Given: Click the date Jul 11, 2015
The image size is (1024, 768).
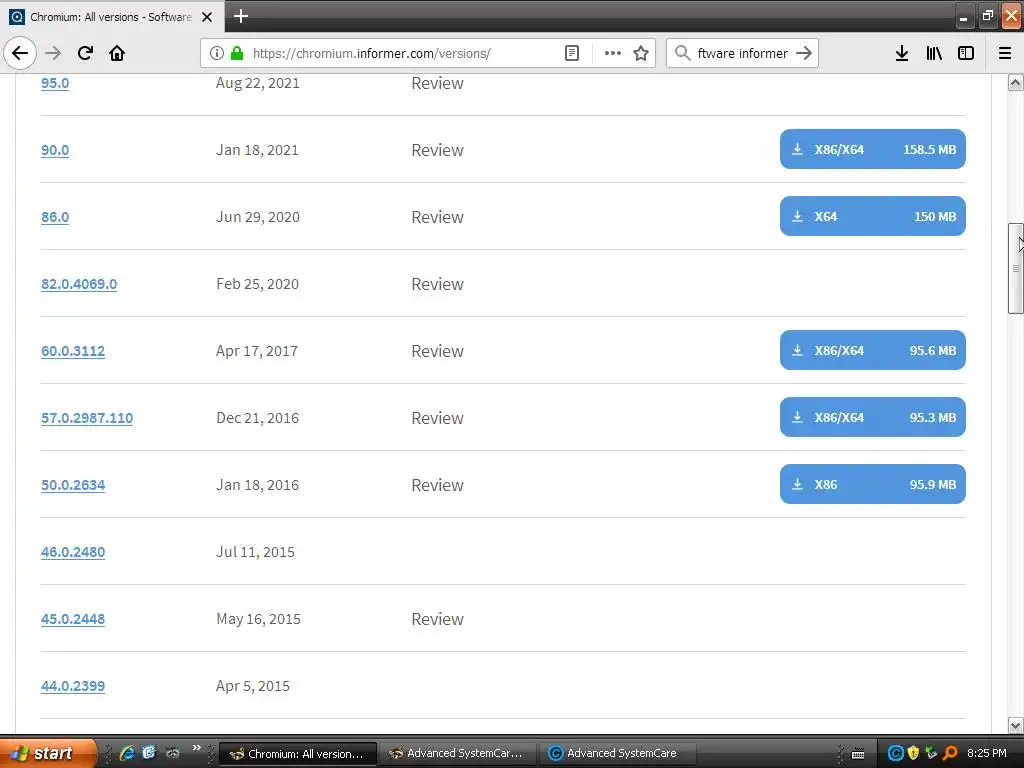Looking at the screenshot, I should coord(255,552).
